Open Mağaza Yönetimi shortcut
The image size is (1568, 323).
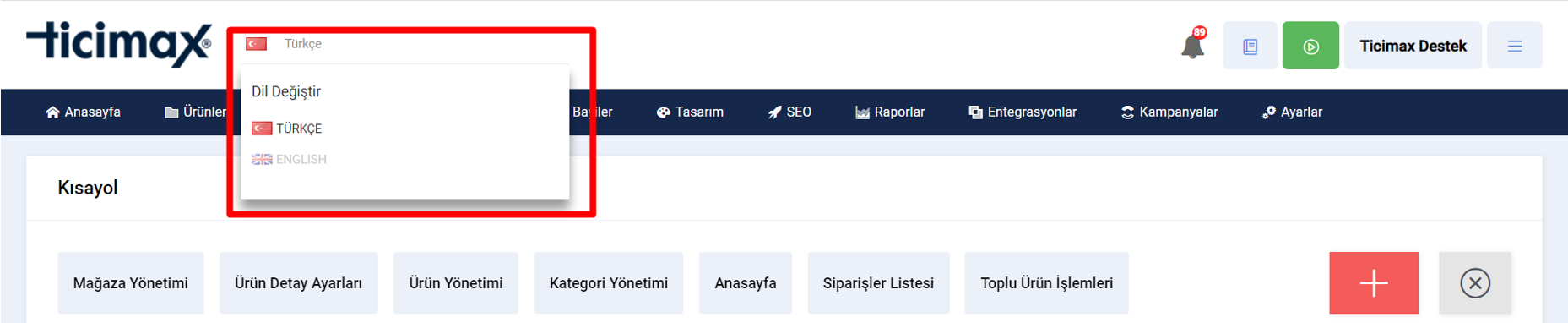coord(131,283)
